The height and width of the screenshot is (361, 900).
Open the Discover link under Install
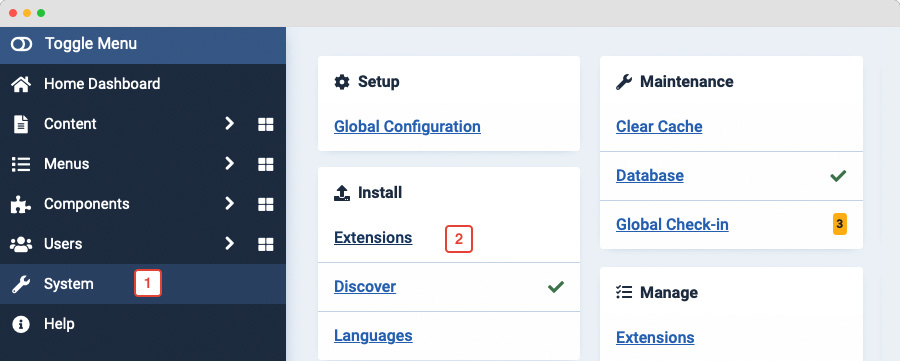click(x=365, y=286)
